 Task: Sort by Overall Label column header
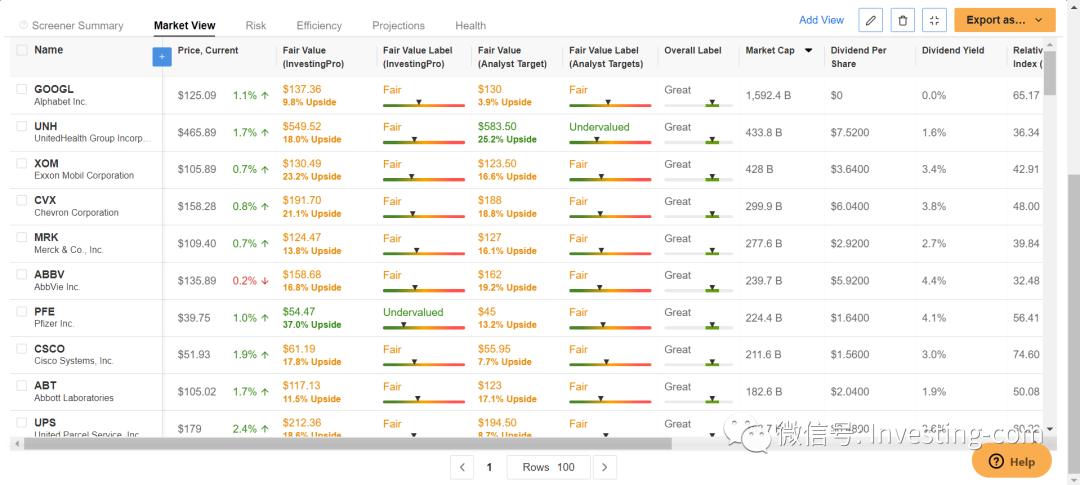[692, 50]
